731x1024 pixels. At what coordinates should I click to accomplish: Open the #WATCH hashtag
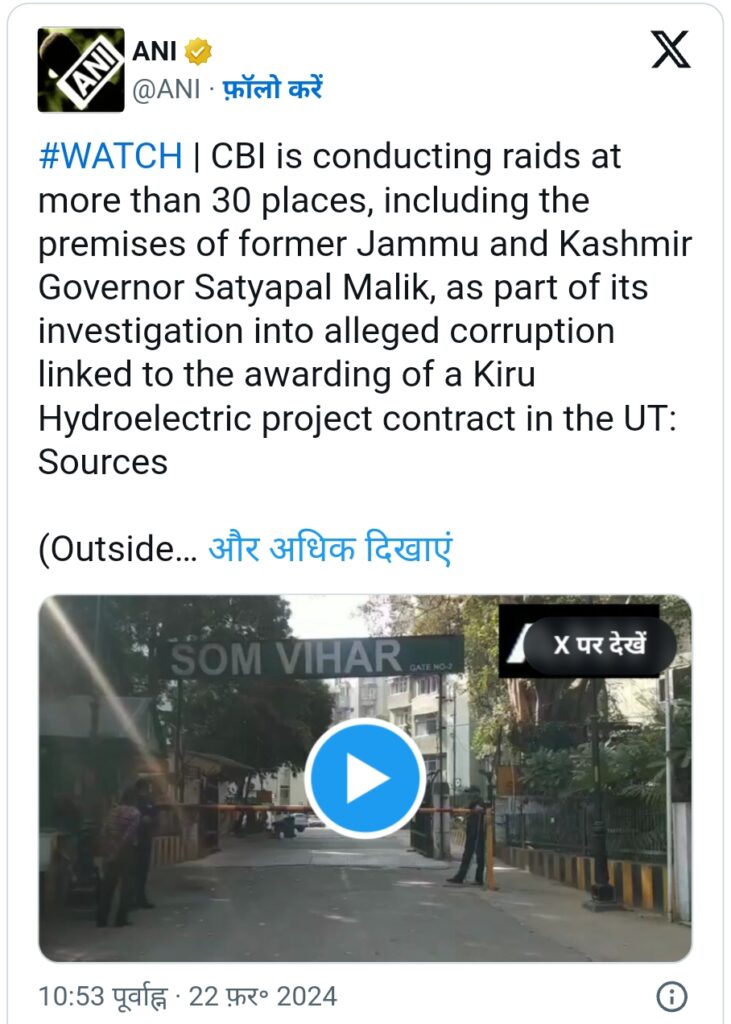[x=110, y=157]
